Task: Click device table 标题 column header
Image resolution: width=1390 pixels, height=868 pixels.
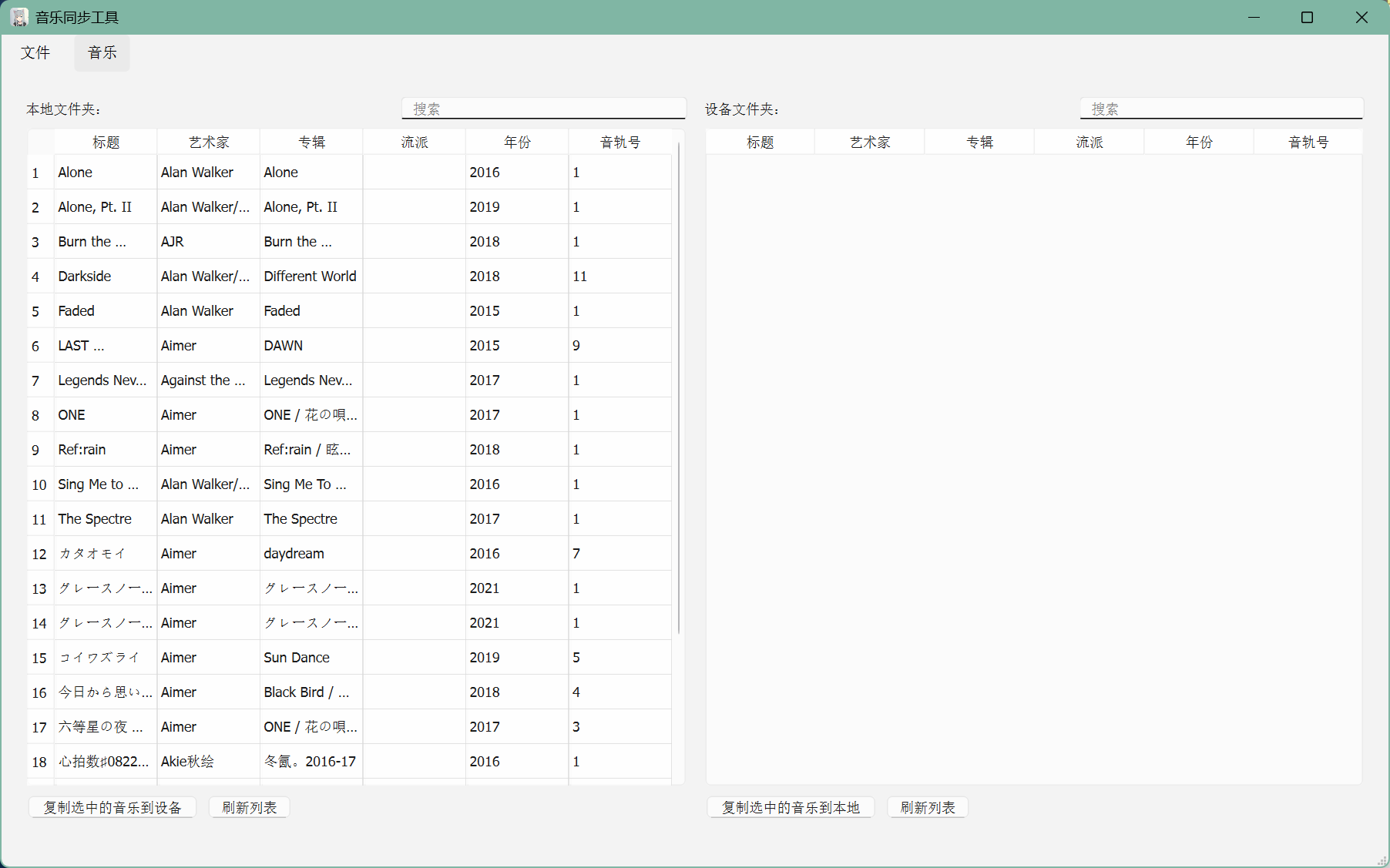Action: coord(760,142)
